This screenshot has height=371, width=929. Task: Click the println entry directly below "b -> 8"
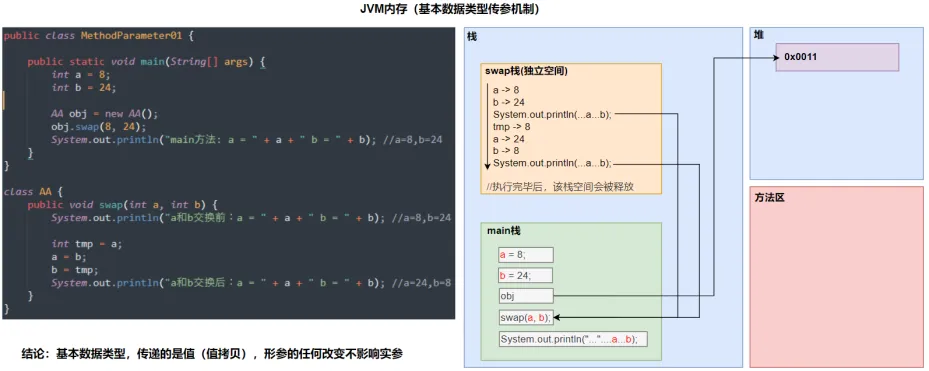pos(552,164)
